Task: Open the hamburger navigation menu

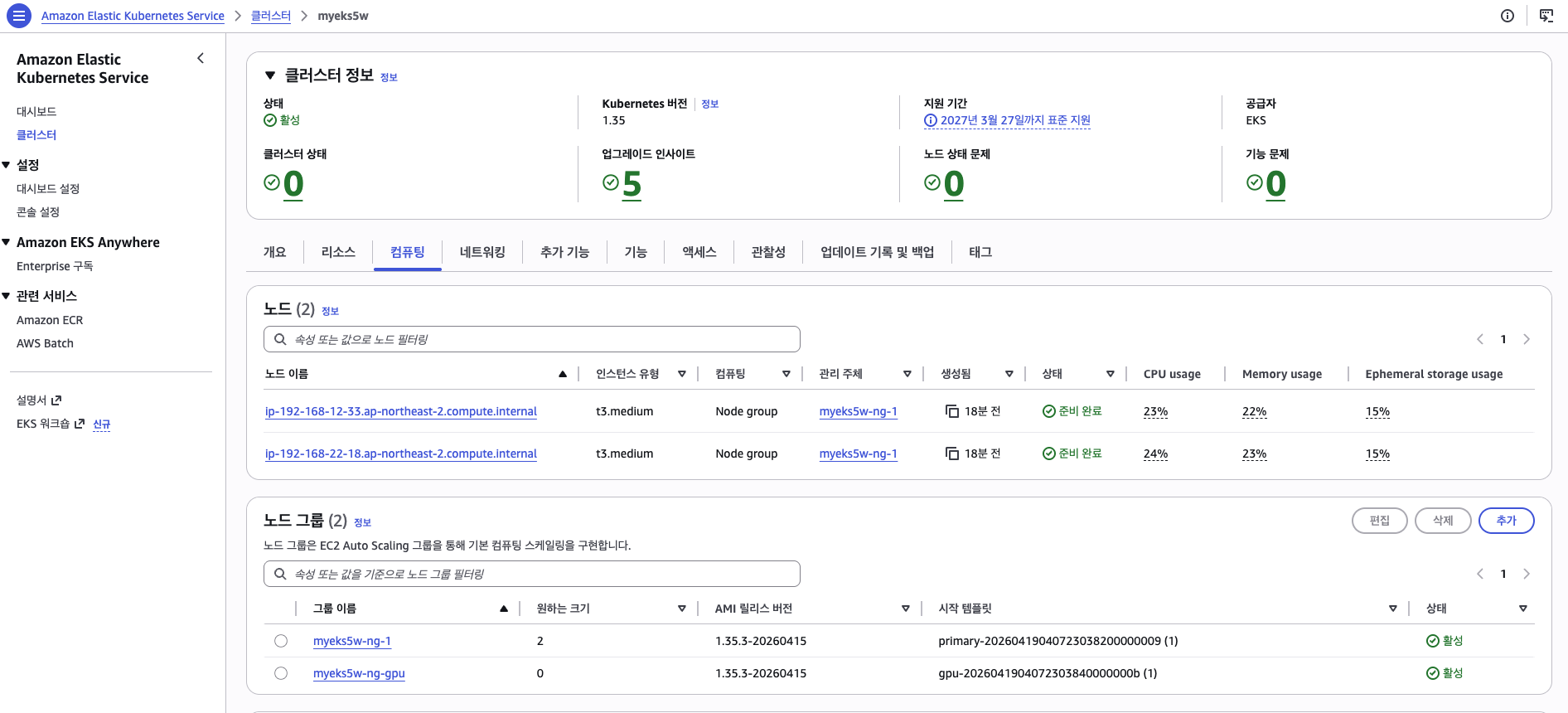Action: pos(18,16)
